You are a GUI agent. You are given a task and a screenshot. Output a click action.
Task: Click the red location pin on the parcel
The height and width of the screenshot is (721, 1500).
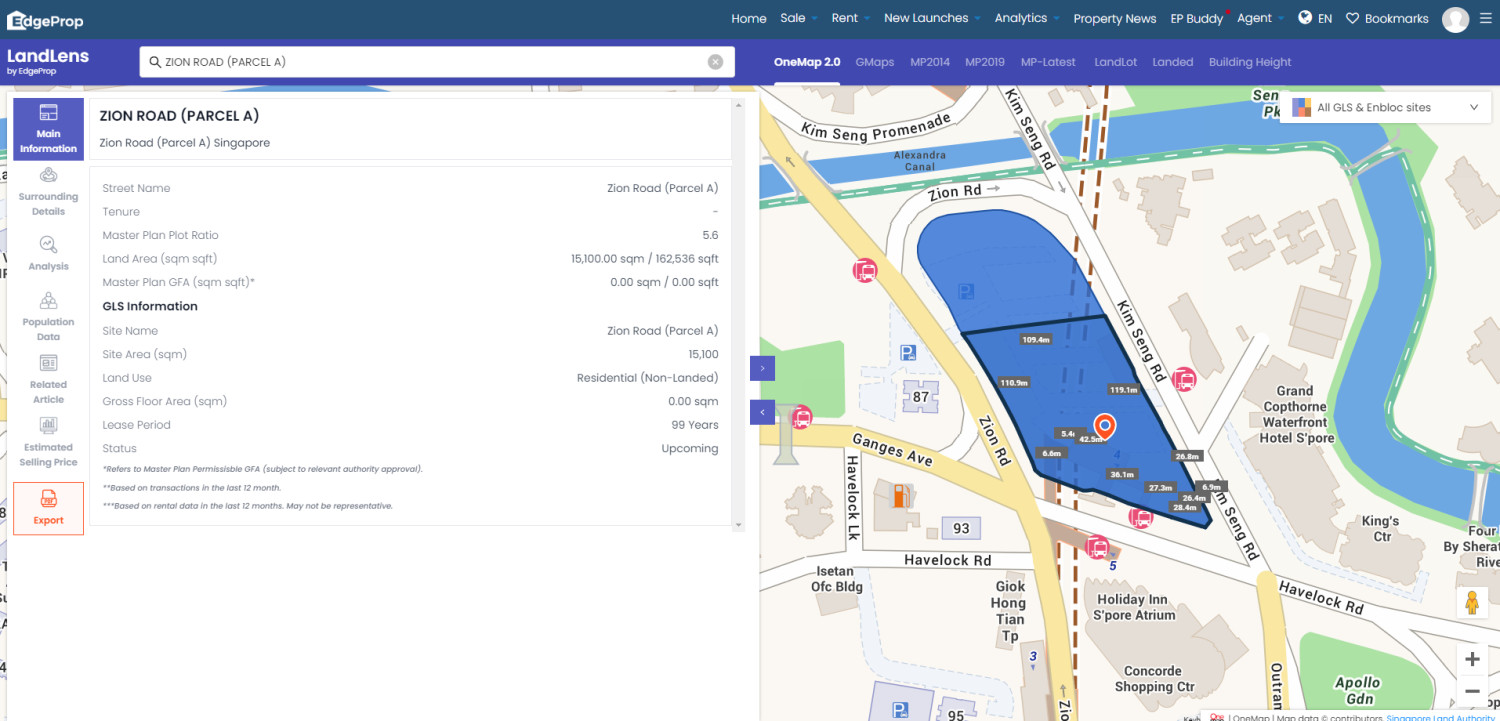pos(1105,427)
